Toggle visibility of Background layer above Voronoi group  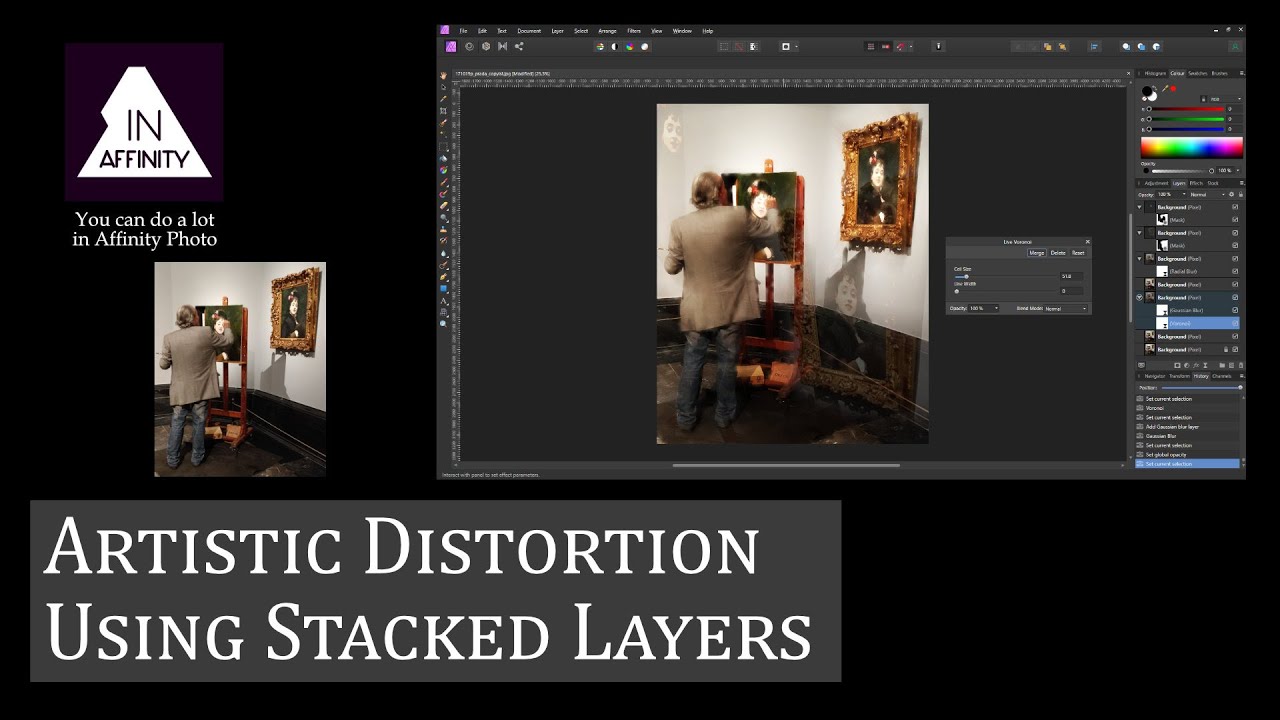click(1235, 284)
